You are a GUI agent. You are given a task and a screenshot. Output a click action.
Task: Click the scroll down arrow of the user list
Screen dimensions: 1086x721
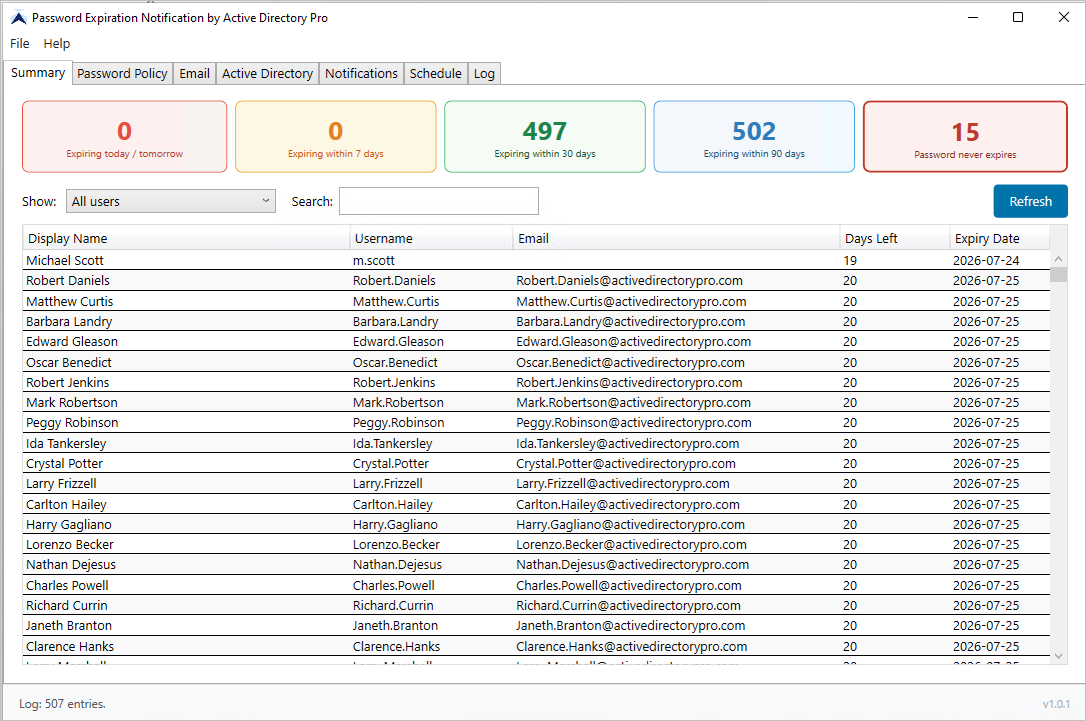pyautogui.click(x=1058, y=655)
